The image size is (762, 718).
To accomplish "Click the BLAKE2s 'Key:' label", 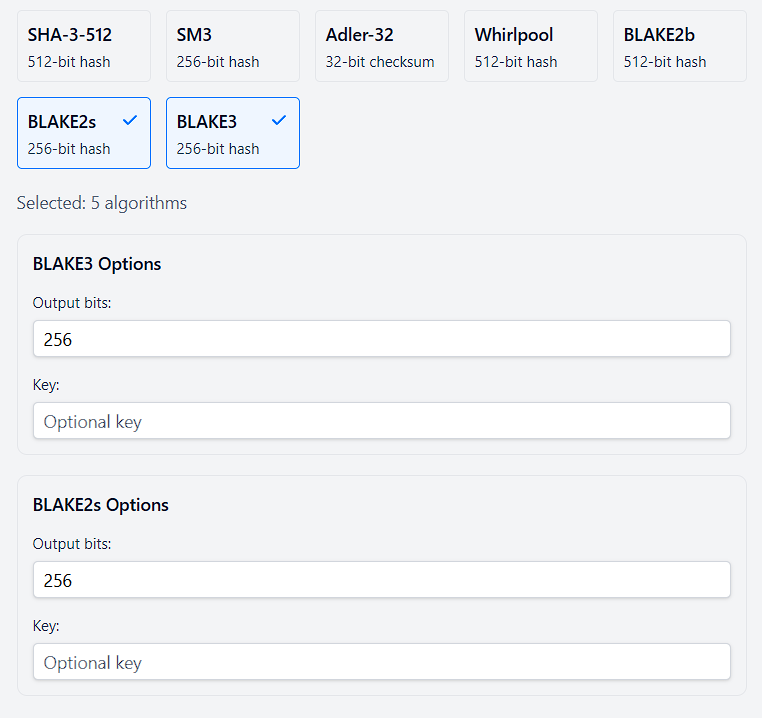I will pos(46,626).
